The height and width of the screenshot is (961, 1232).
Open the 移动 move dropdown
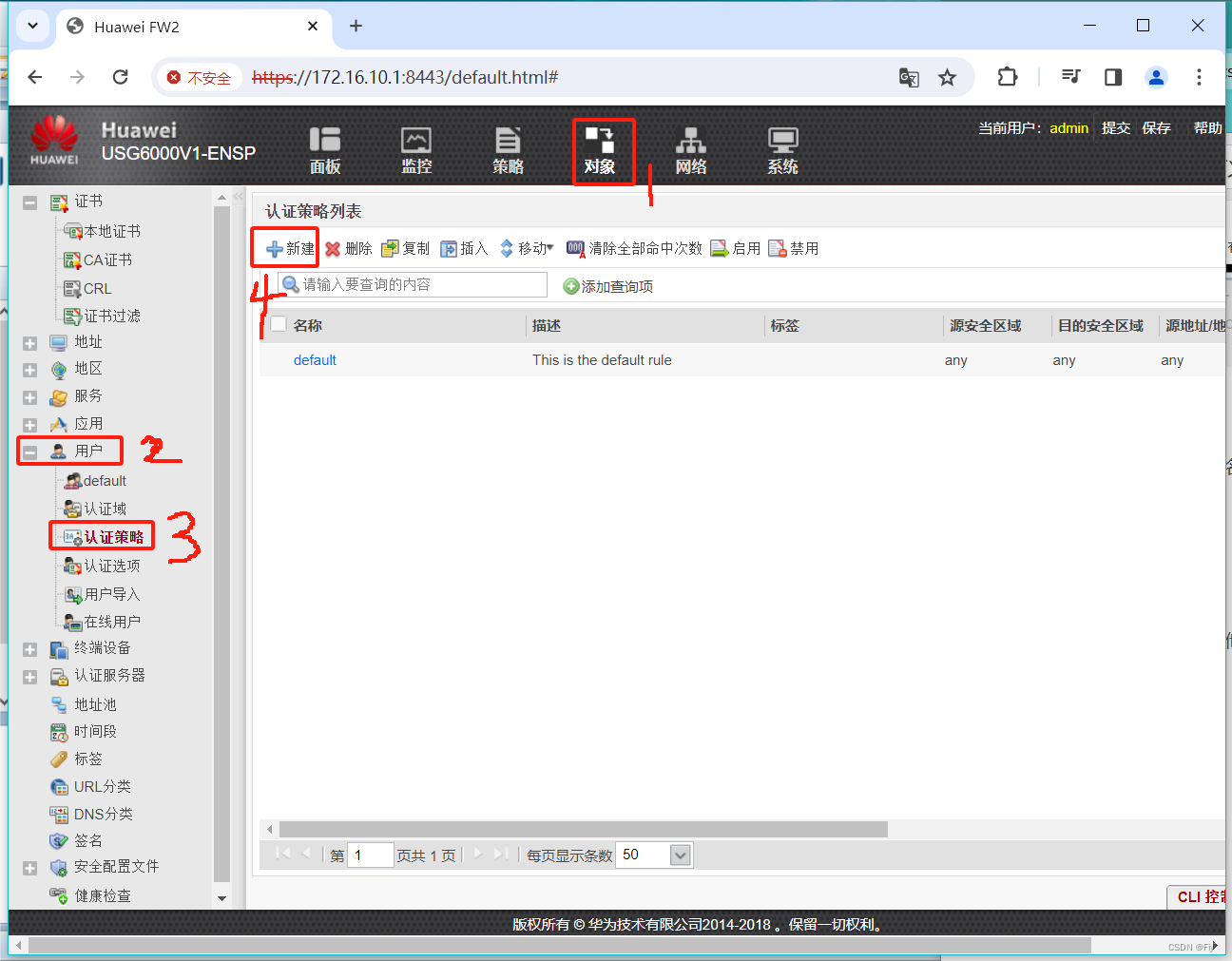click(527, 248)
